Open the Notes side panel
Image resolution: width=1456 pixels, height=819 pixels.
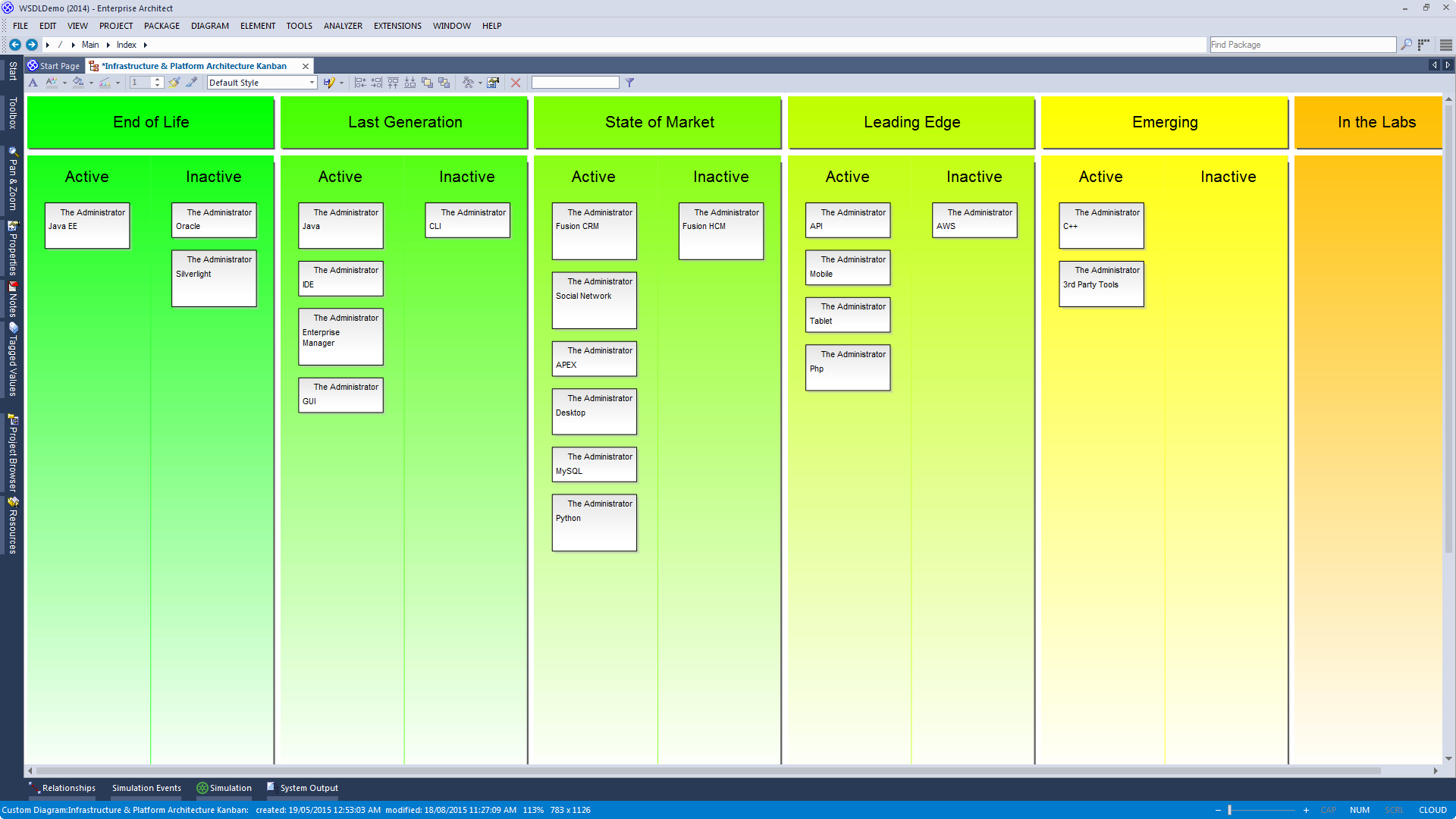pyautogui.click(x=13, y=300)
